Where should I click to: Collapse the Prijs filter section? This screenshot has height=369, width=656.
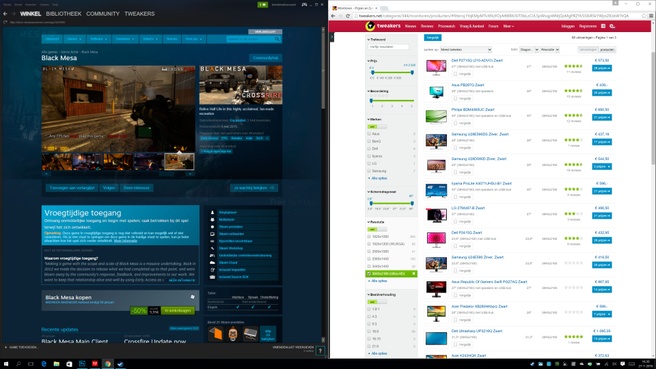click(372, 61)
